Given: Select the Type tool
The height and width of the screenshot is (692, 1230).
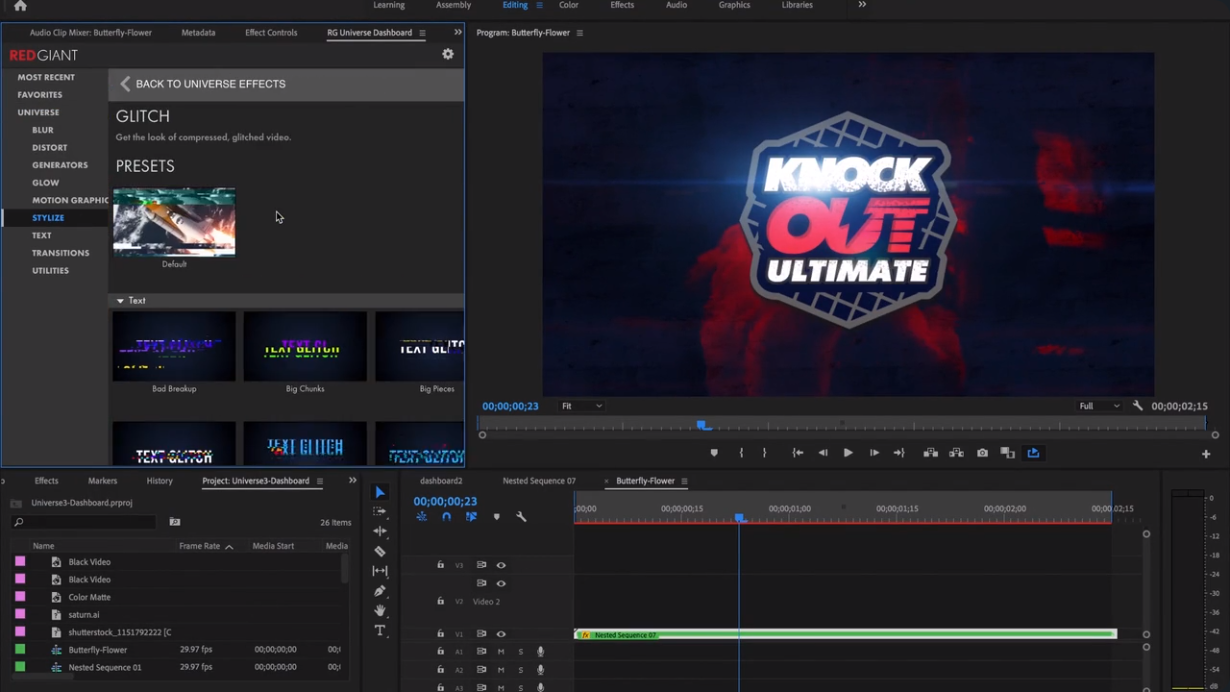Looking at the screenshot, I should [380, 631].
